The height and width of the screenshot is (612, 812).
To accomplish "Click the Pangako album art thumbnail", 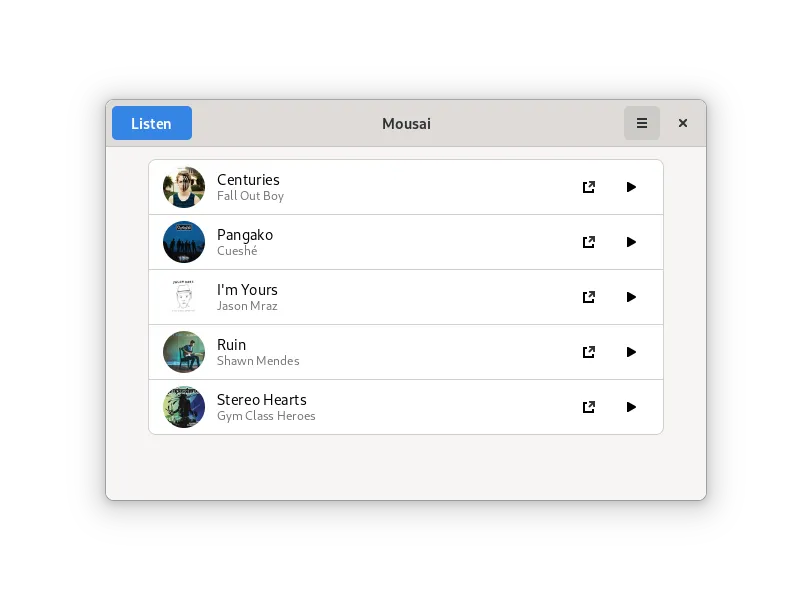I will coord(184,242).
